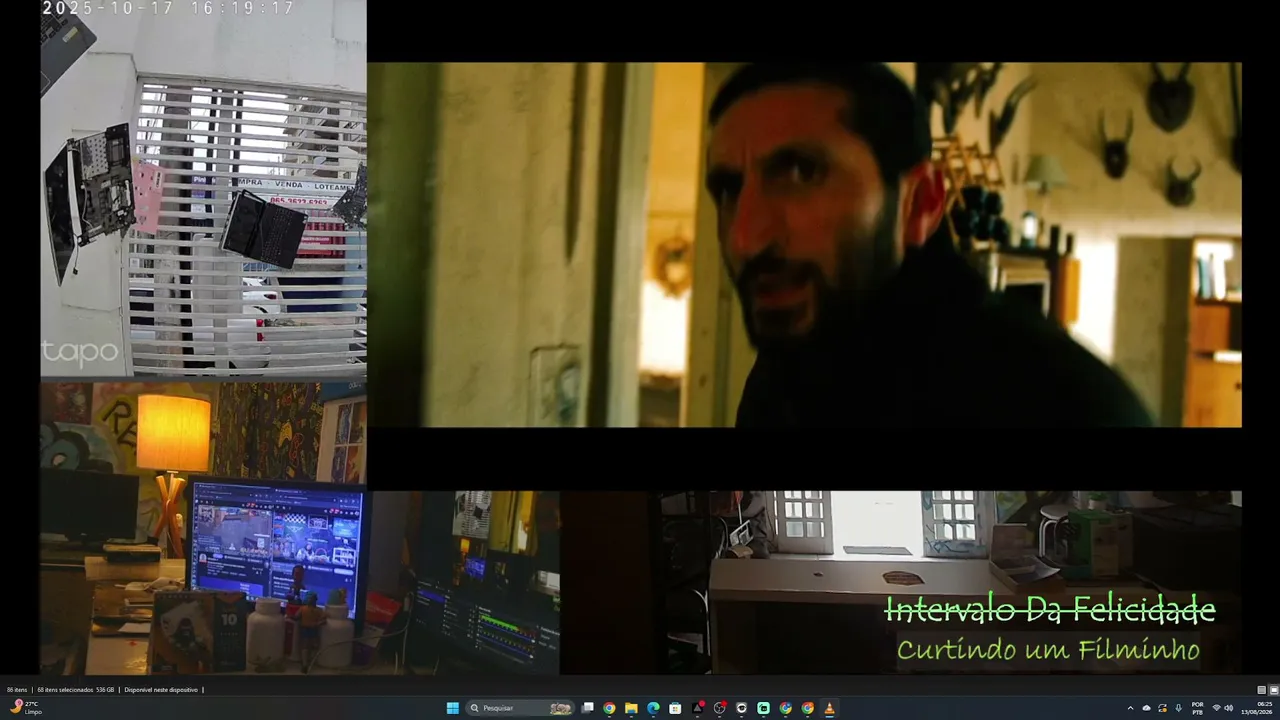Click the Pesquisar taskbar search box
This screenshot has width=1280, height=720.
coord(520,708)
